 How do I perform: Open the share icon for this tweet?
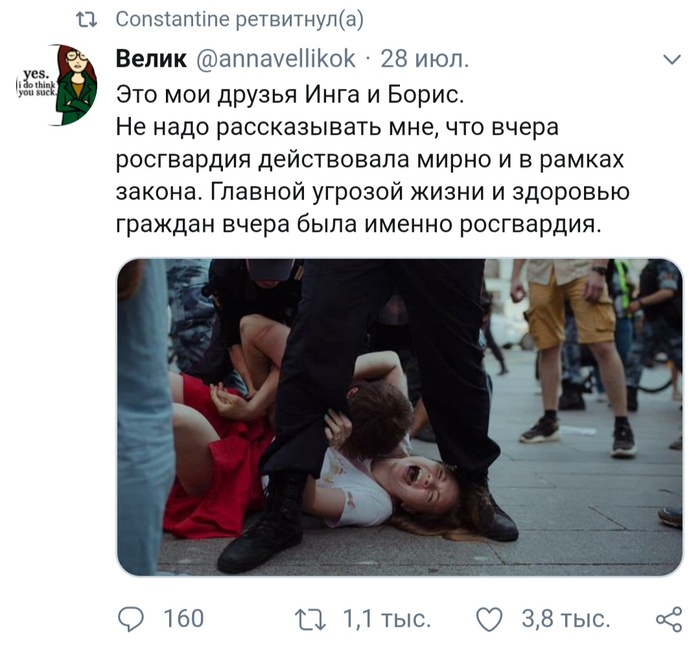pos(669,619)
